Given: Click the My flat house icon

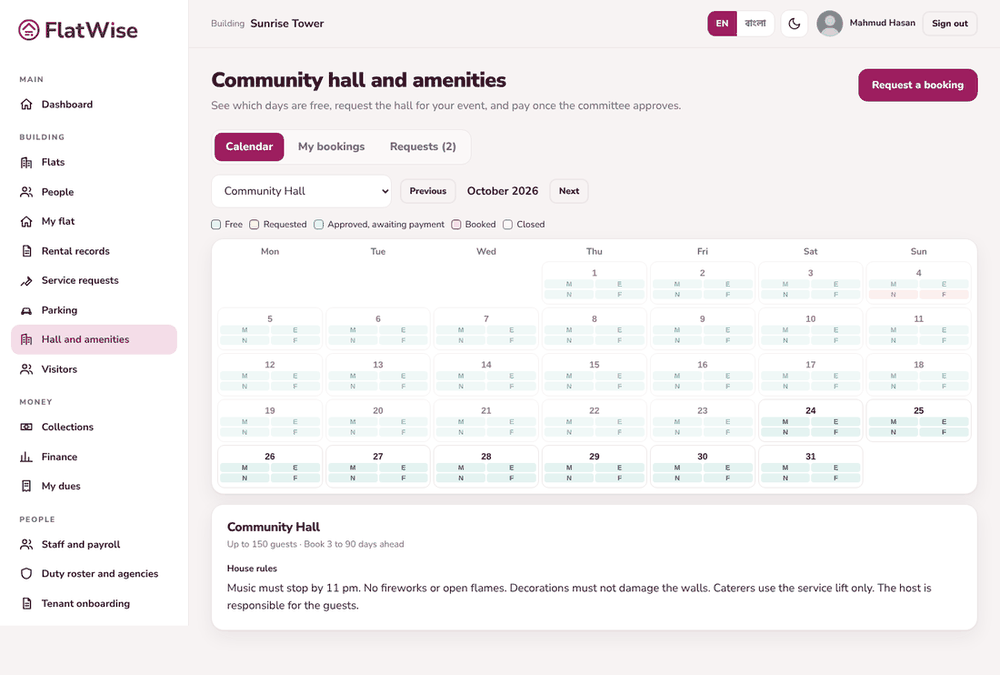Looking at the screenshot, I should [x=26, y=221].
